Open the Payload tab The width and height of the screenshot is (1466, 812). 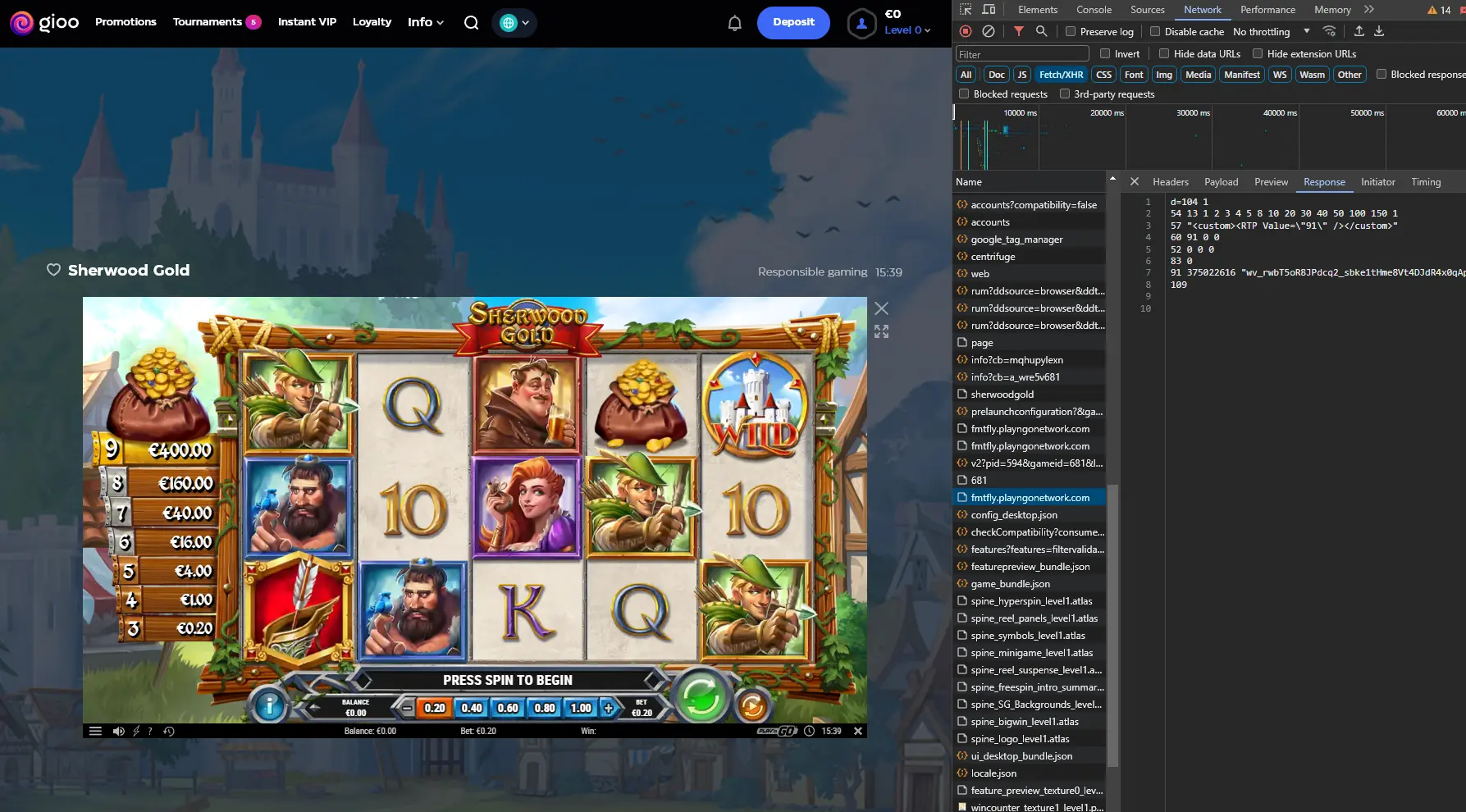(1221, 182)
